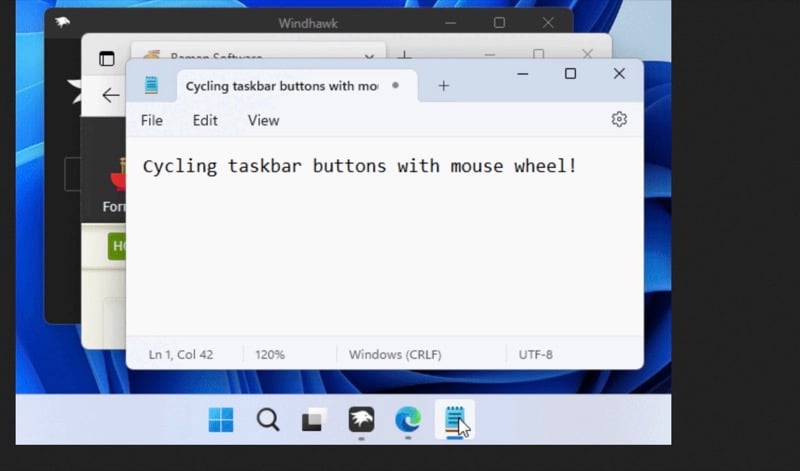Open the Notepad settings gear

[619, 119]
